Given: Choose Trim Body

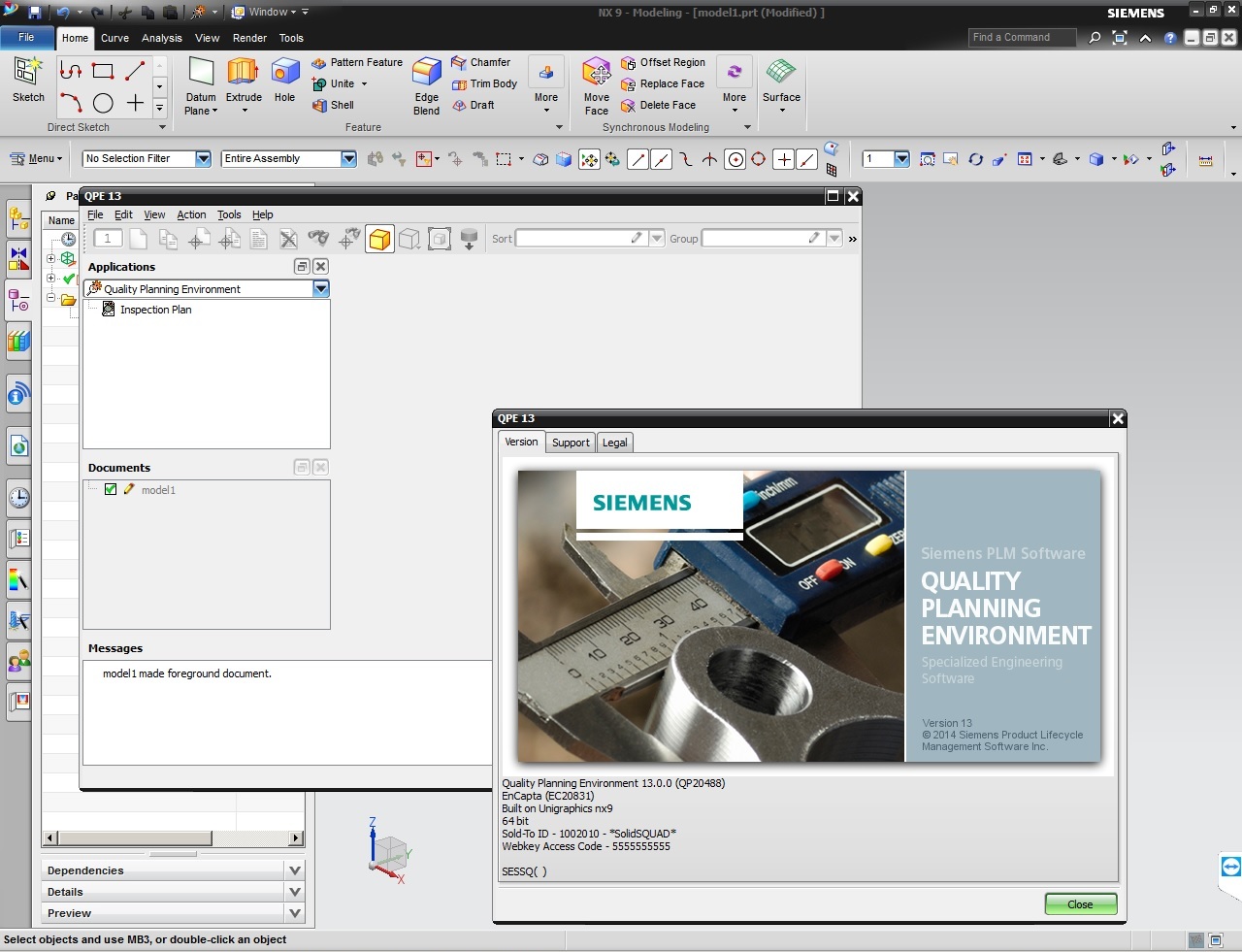Looking at the screenshot, I should [484, 83].
